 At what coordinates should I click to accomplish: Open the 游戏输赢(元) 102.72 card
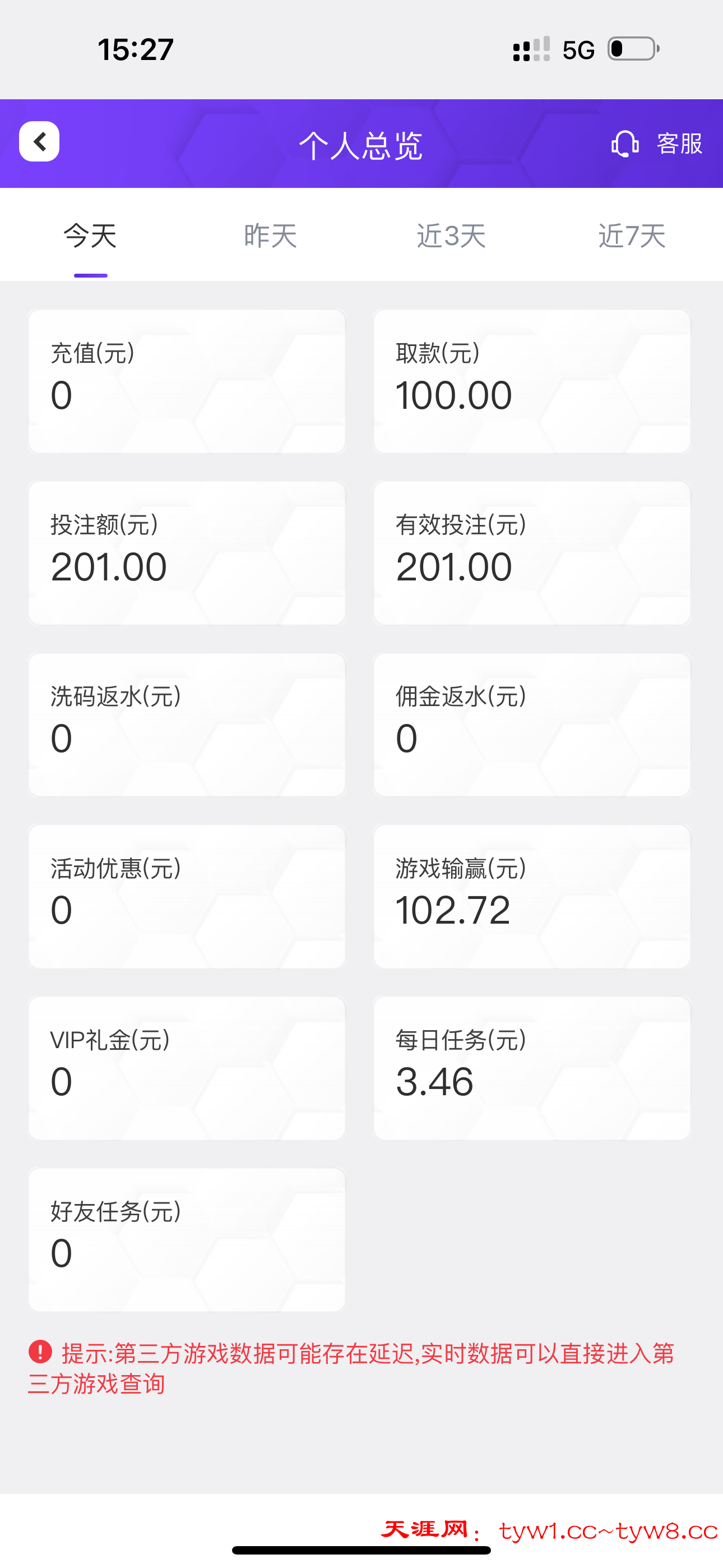tap(532, 896)
